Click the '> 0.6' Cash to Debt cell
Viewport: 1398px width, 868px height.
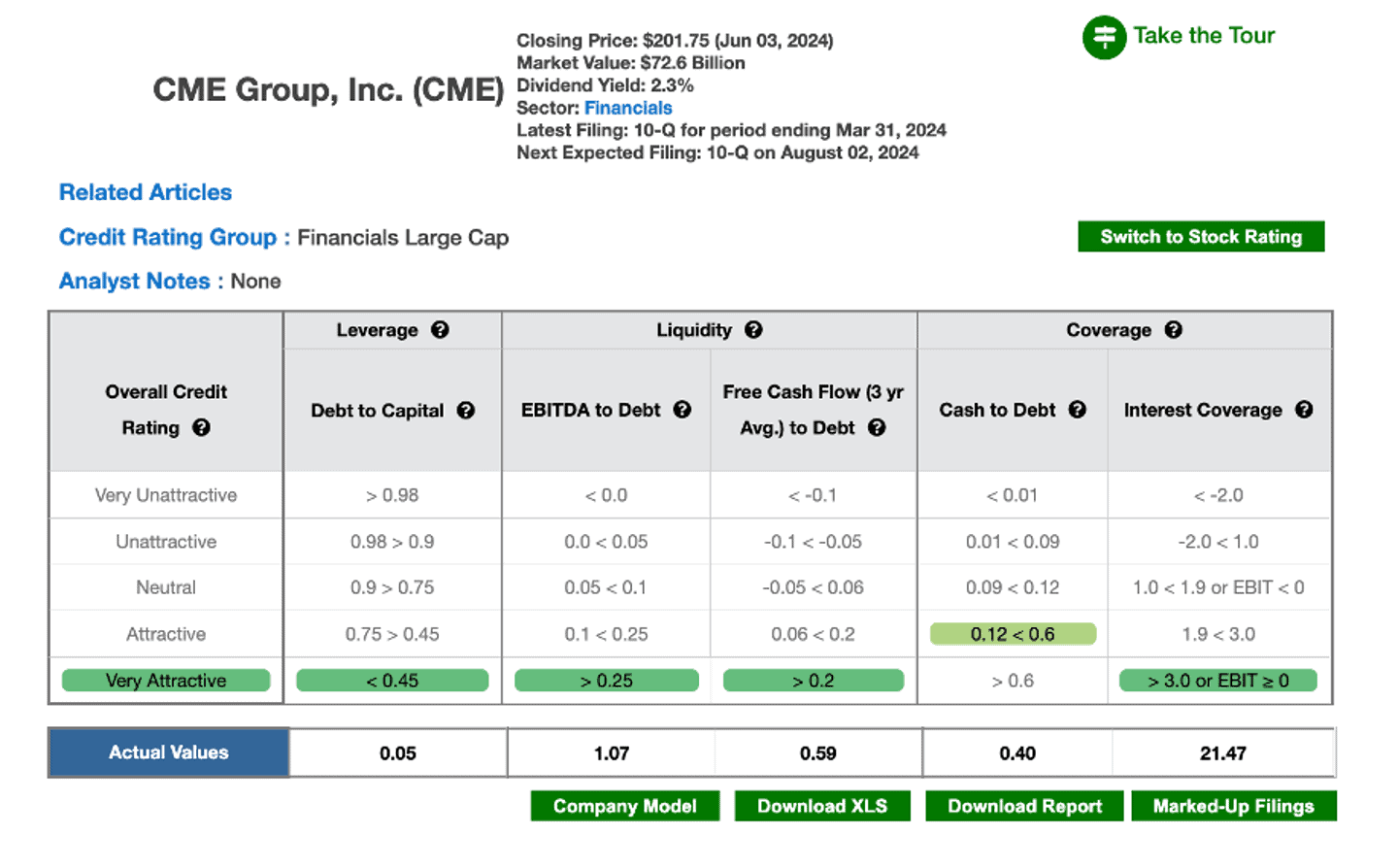(1013, 681)
